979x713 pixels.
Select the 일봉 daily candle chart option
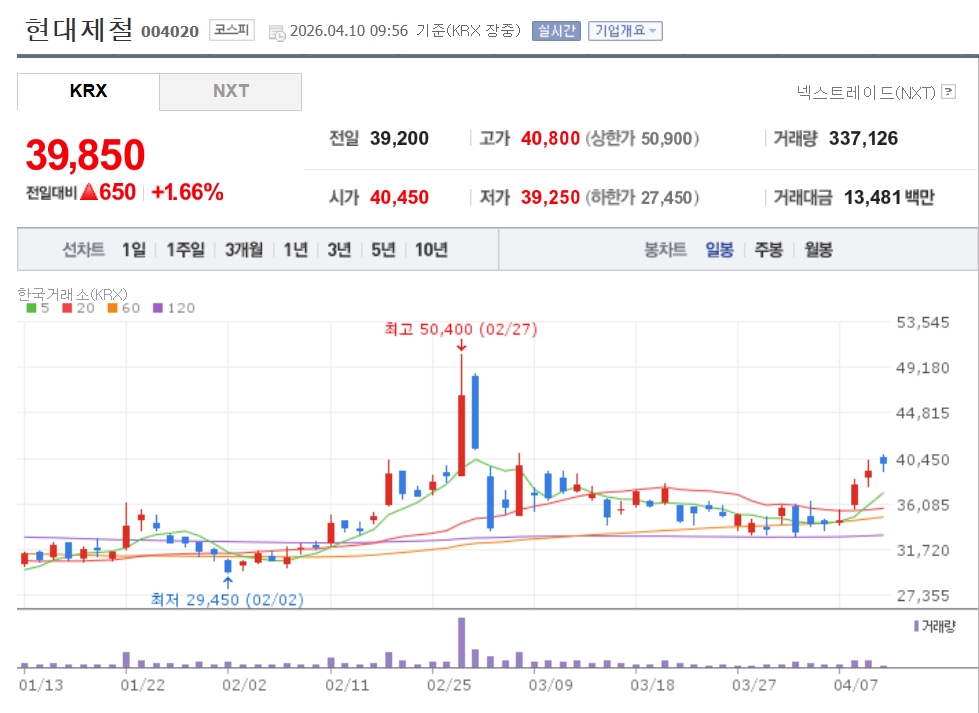pos(719,250)
